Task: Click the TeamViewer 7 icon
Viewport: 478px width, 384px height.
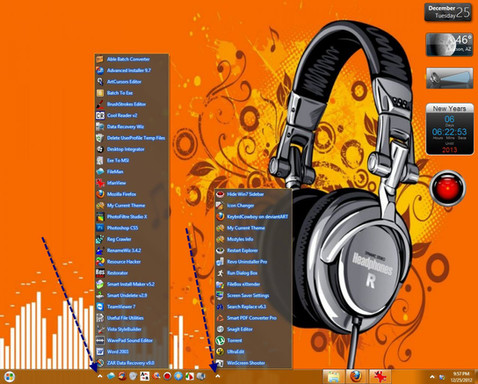Action: (100, 307)
